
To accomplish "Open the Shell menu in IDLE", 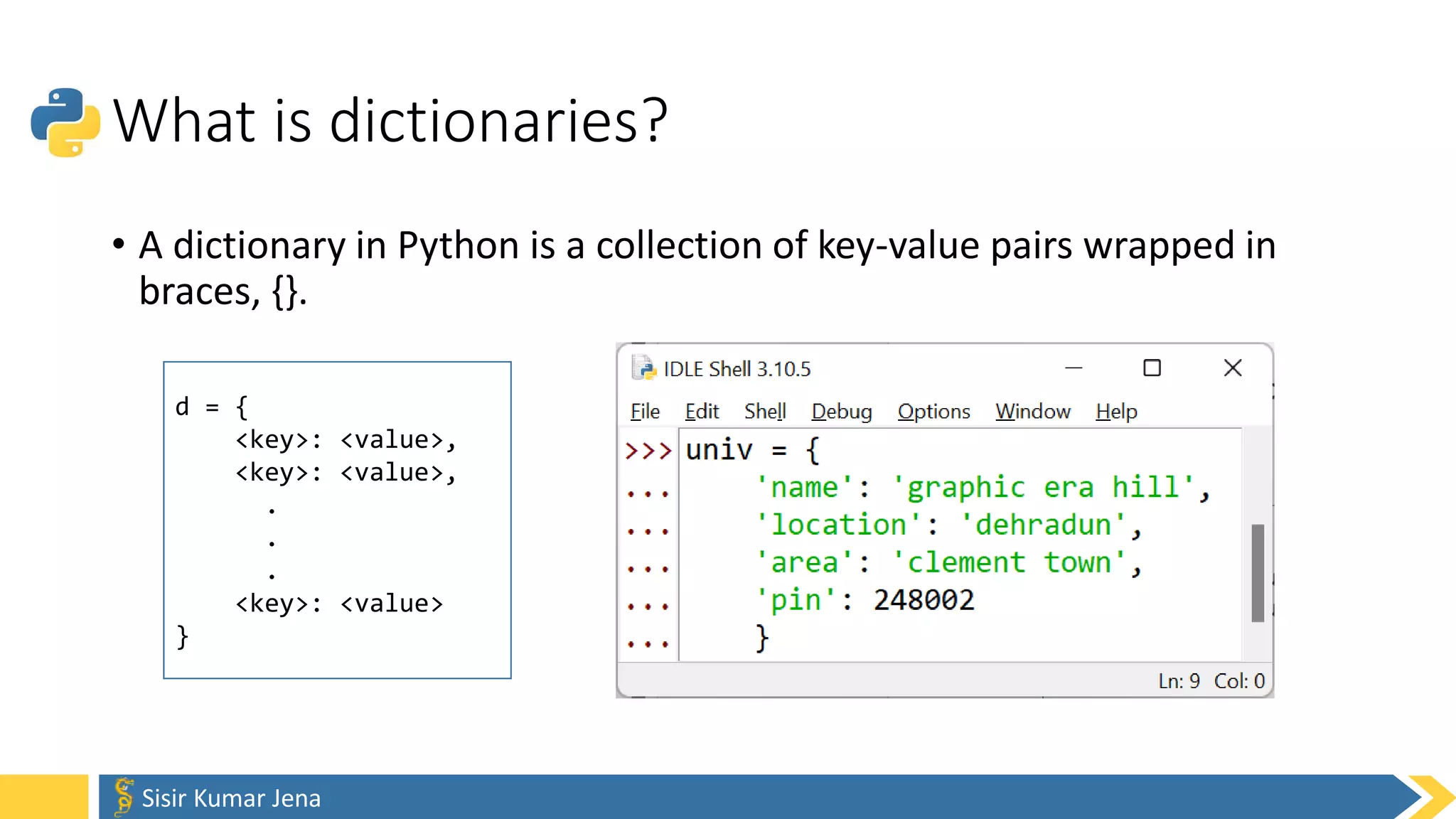I will point(765,412).
